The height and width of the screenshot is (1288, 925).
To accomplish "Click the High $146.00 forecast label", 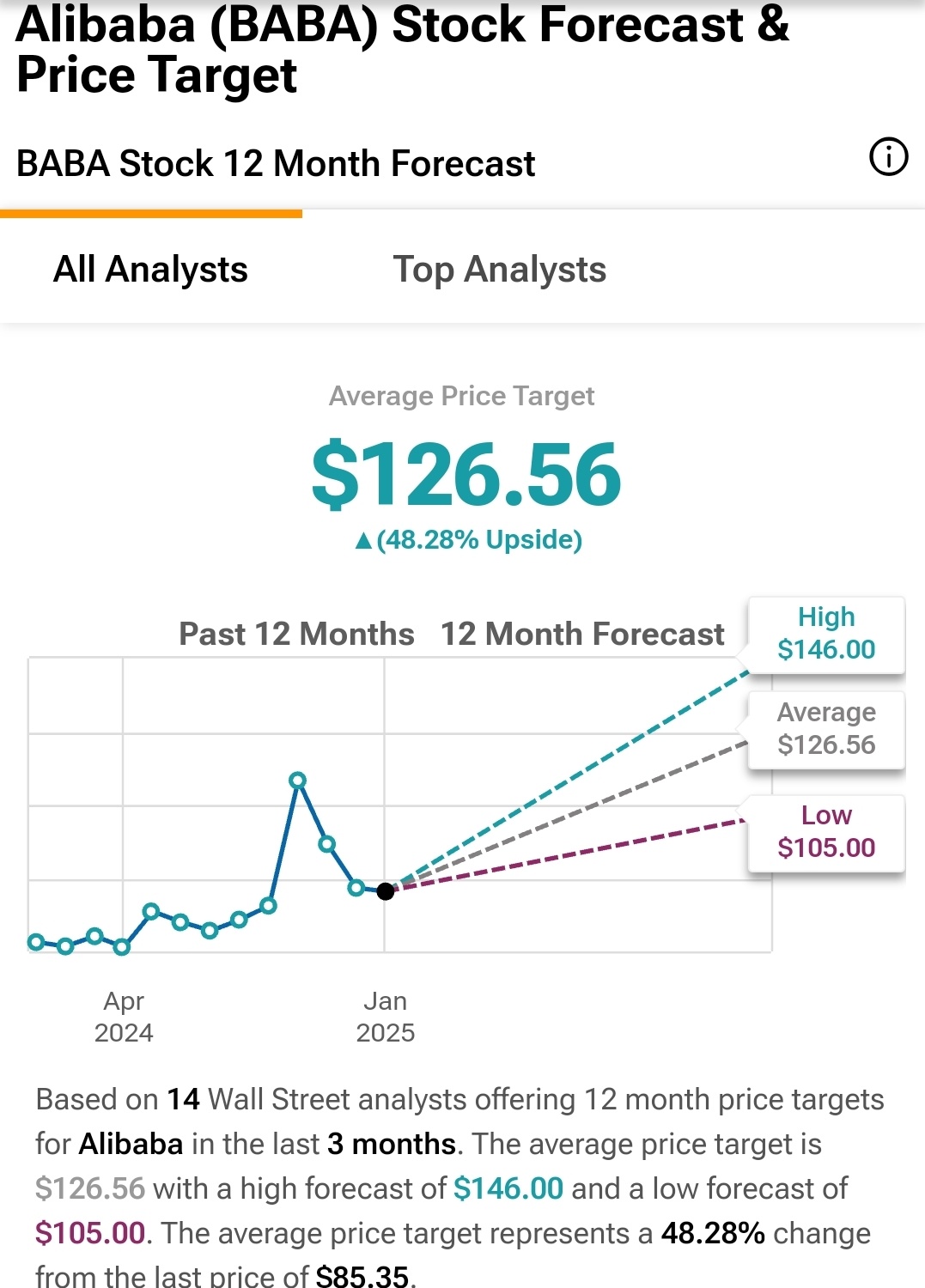I will [x=826, y=634].
